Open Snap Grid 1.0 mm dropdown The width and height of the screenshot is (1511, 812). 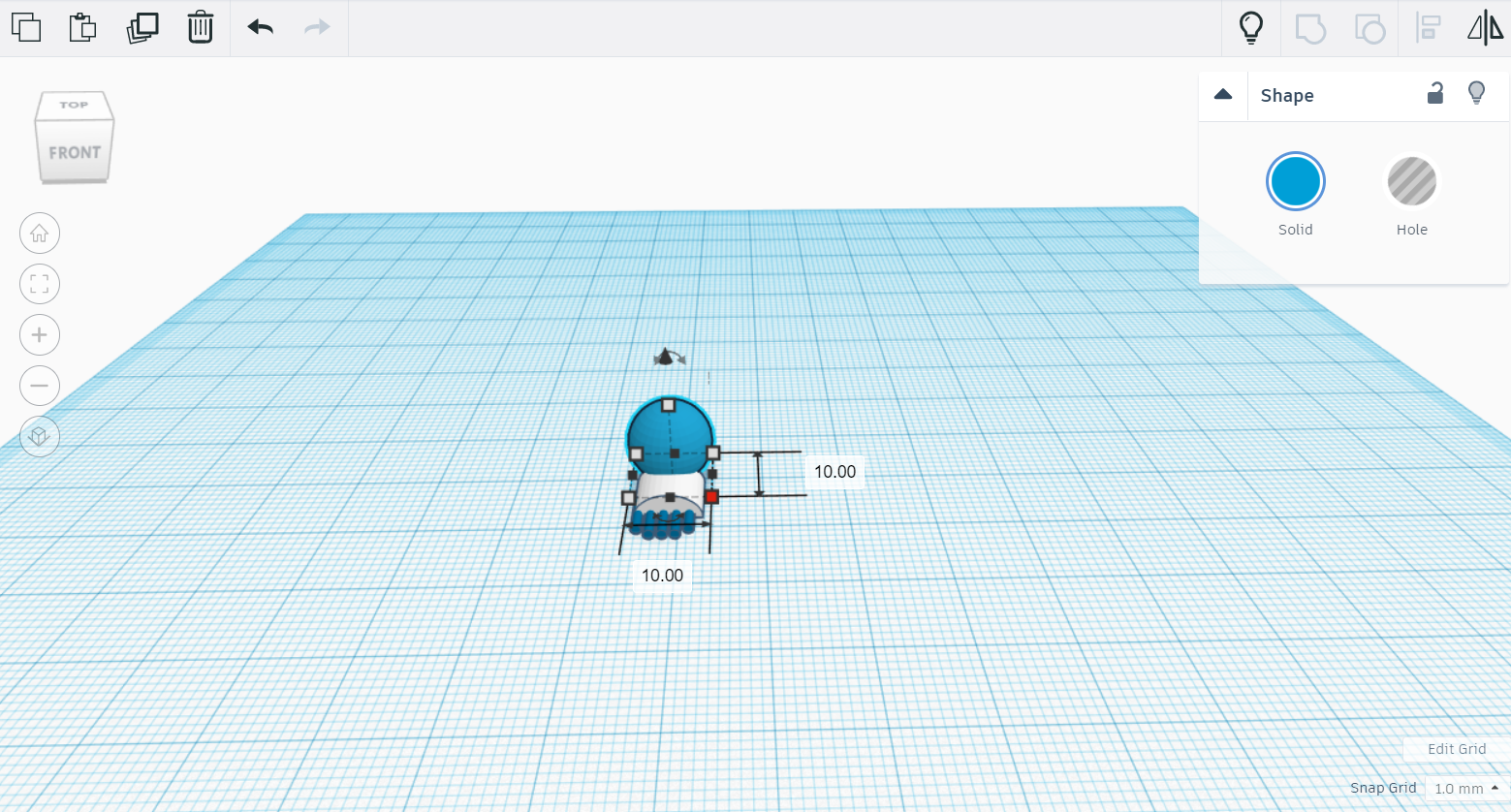(x=1466, y=789)
